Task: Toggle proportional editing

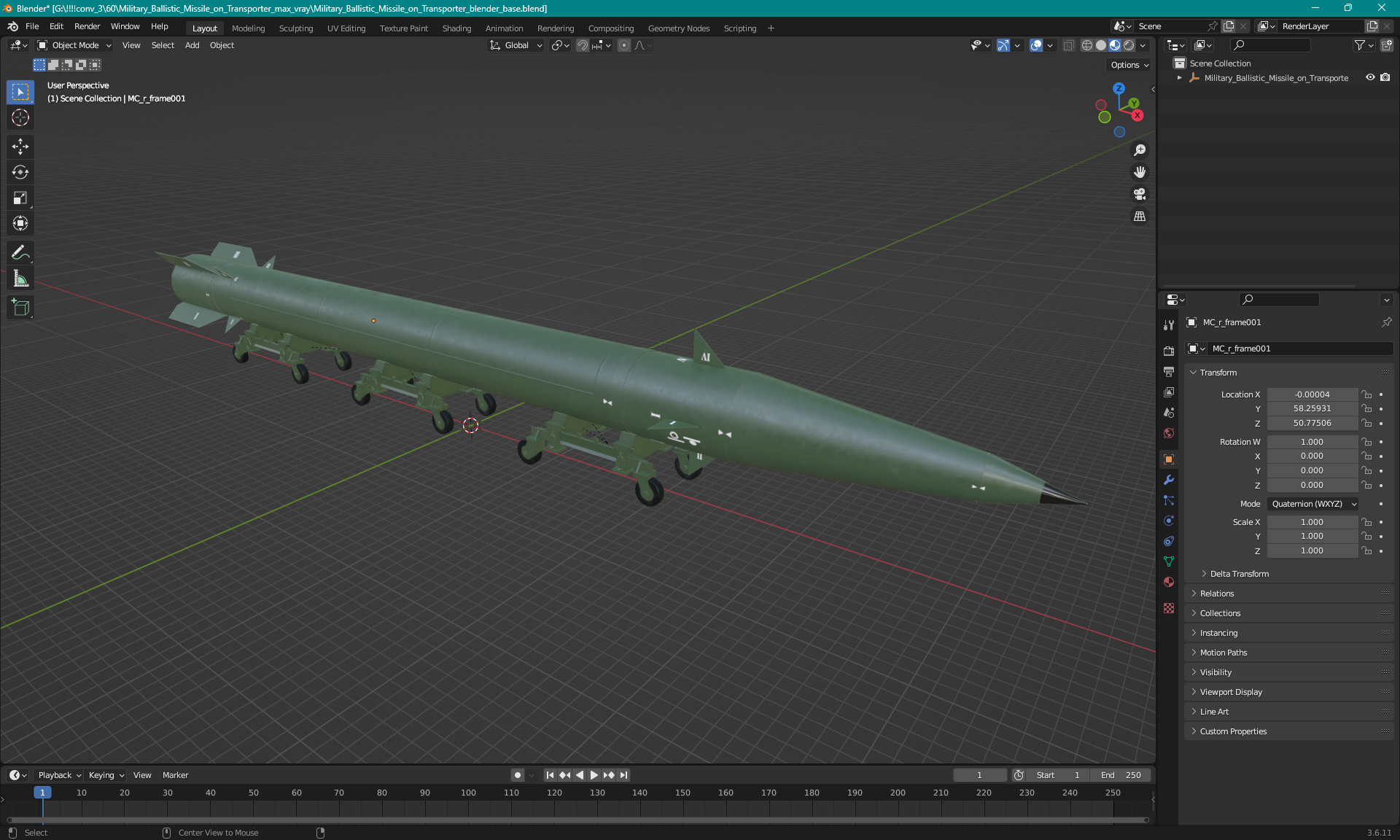Action: pyautogui.click(x=624, y=45)
